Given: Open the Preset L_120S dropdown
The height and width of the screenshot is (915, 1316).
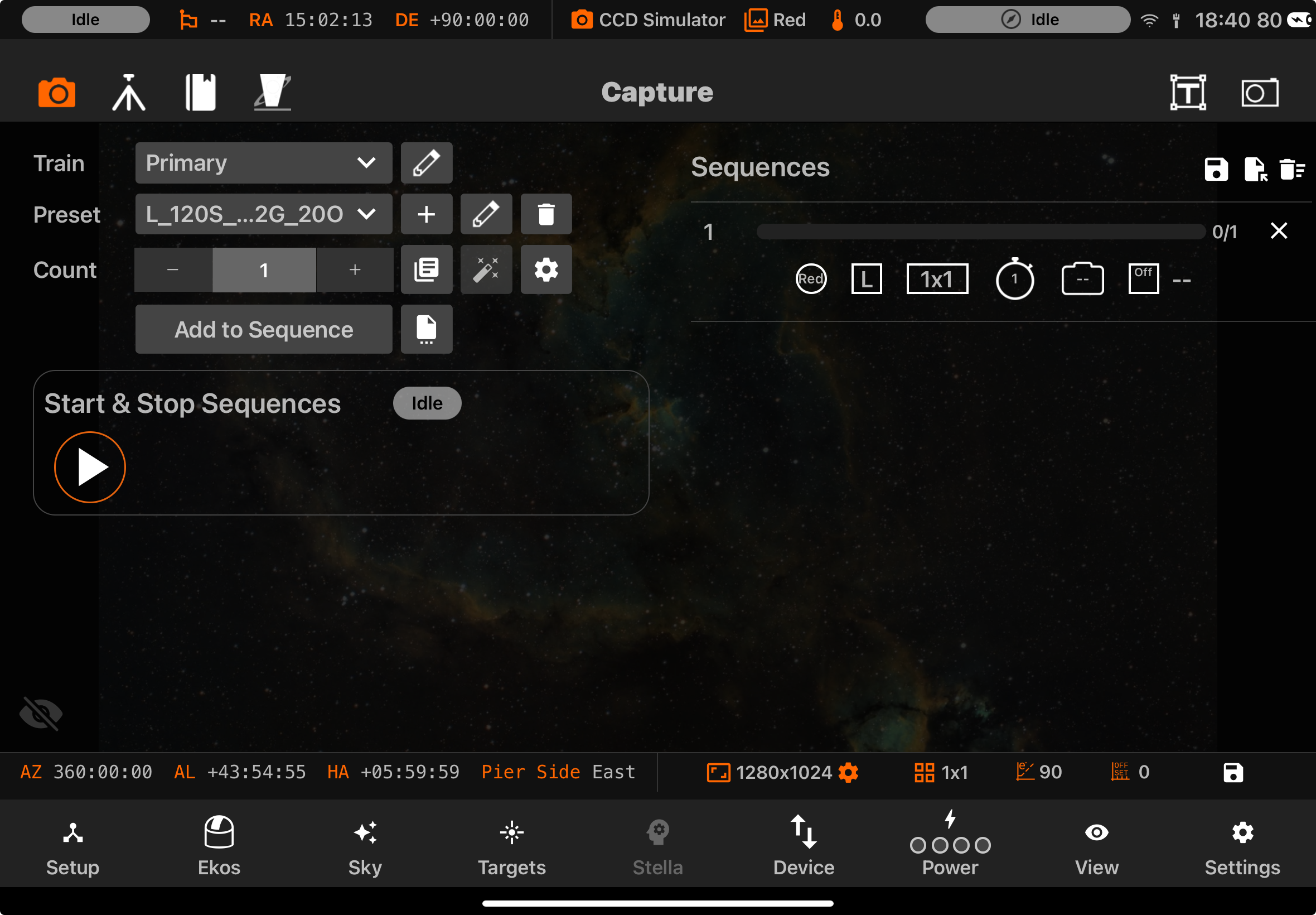Looking at the screenshot, I should pyautogui.click(x=264, y=214).
